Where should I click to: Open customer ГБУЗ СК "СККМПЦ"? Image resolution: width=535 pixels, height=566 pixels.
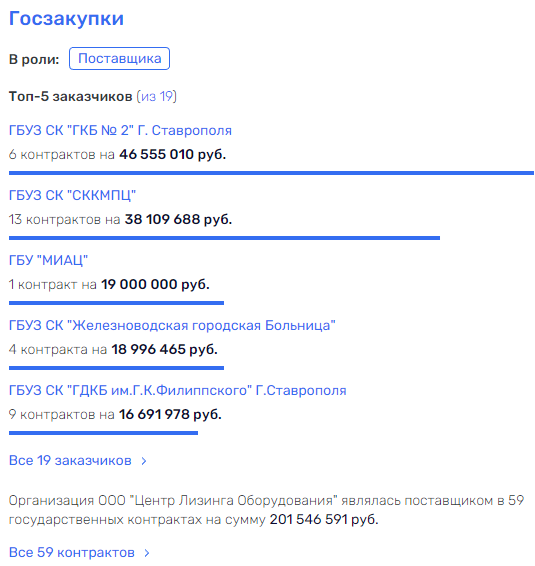click(72, 195)
